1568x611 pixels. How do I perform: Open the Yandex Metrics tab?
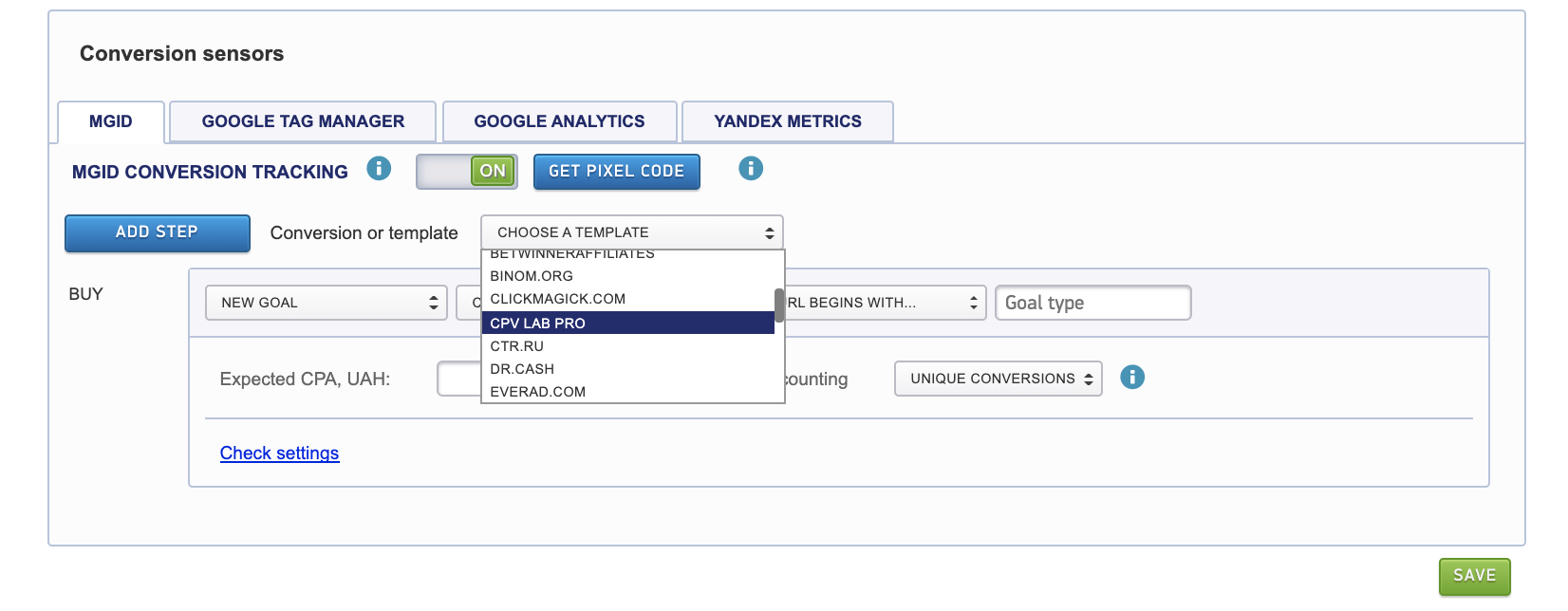point(787,121)
